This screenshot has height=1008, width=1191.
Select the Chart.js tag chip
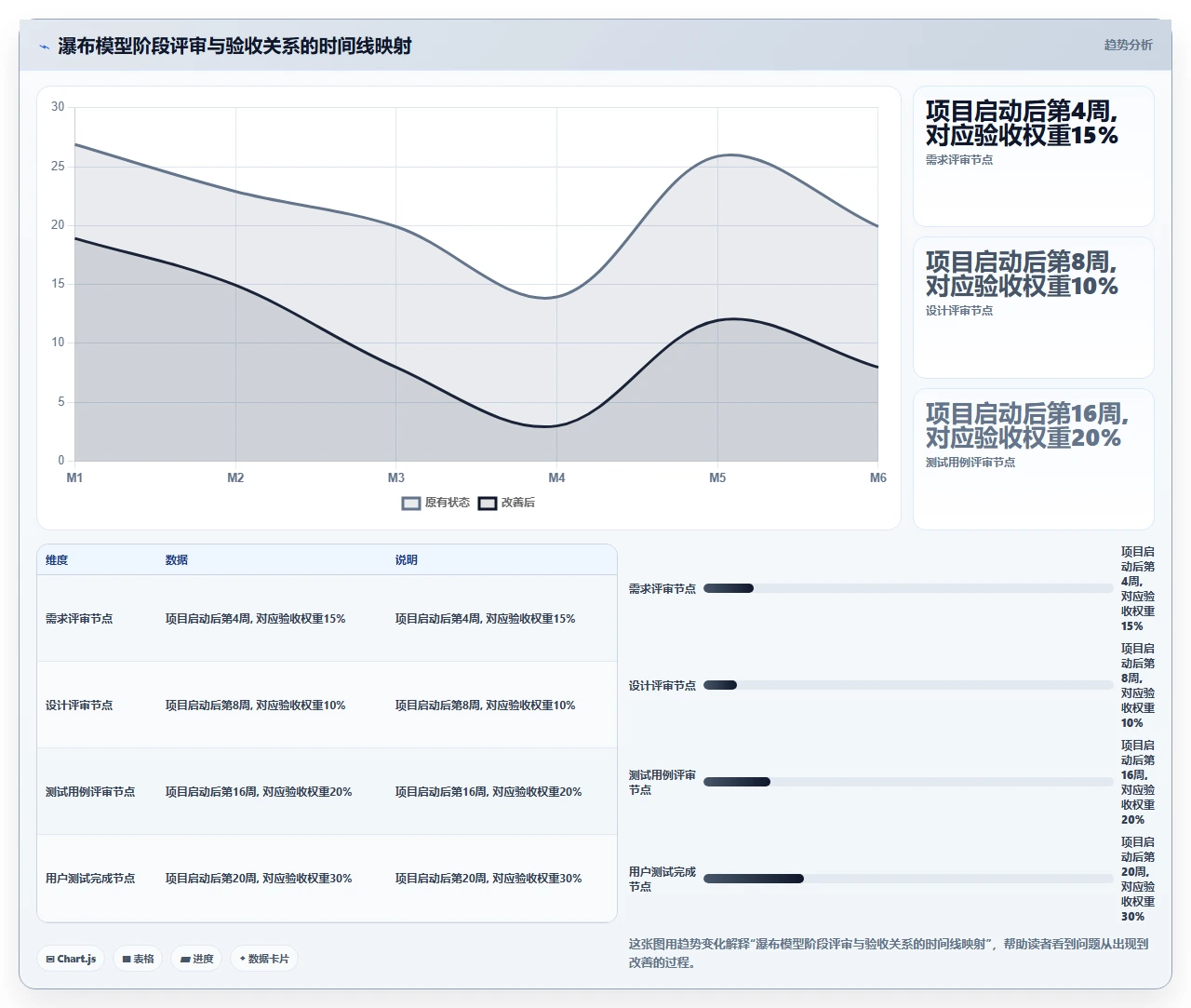71,959
